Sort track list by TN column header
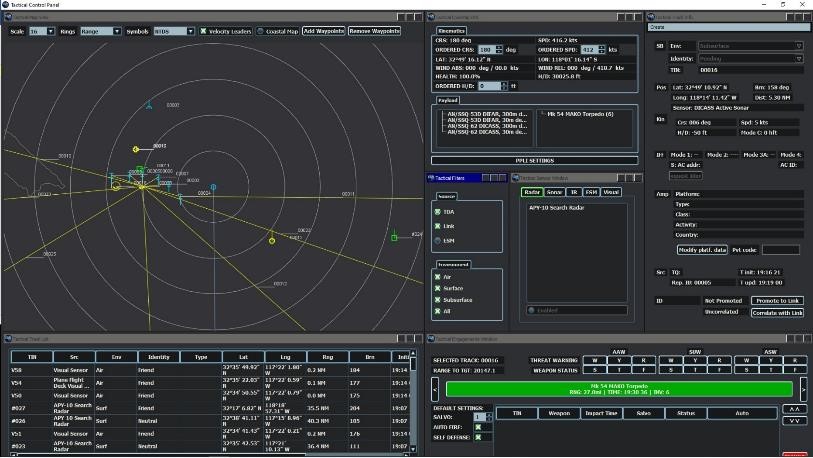This screenshot has width=813, height=458. 32,357
